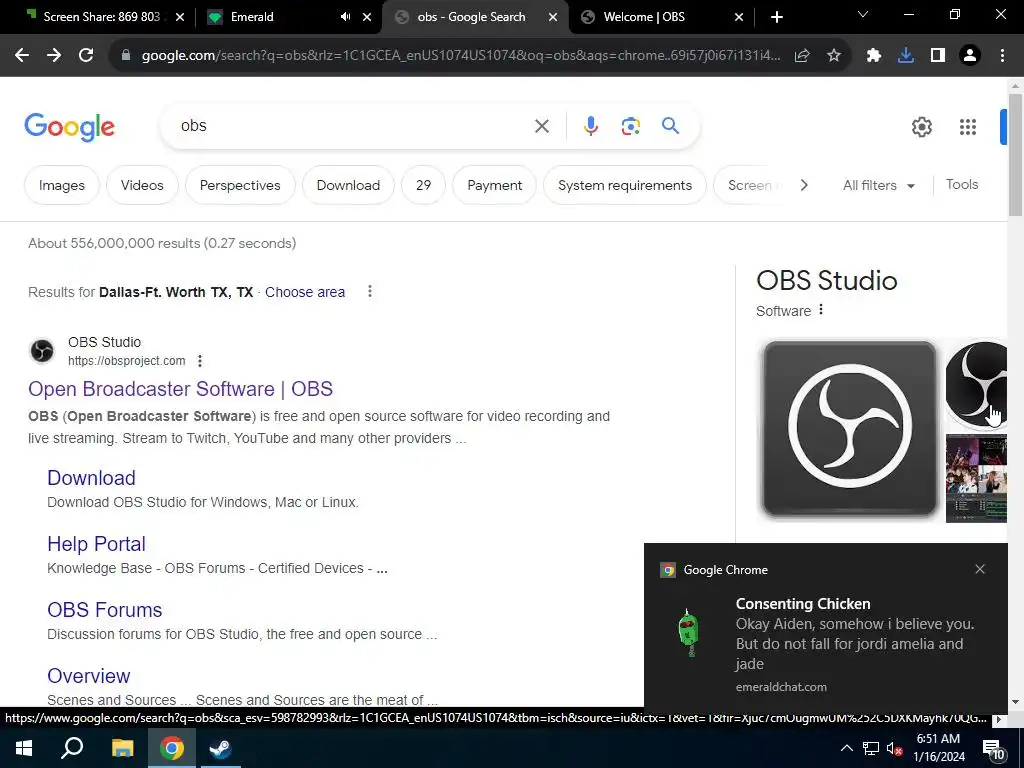Open the Windows Start menu
This screenshot has width=1024, height=768.
click(24, 748)
